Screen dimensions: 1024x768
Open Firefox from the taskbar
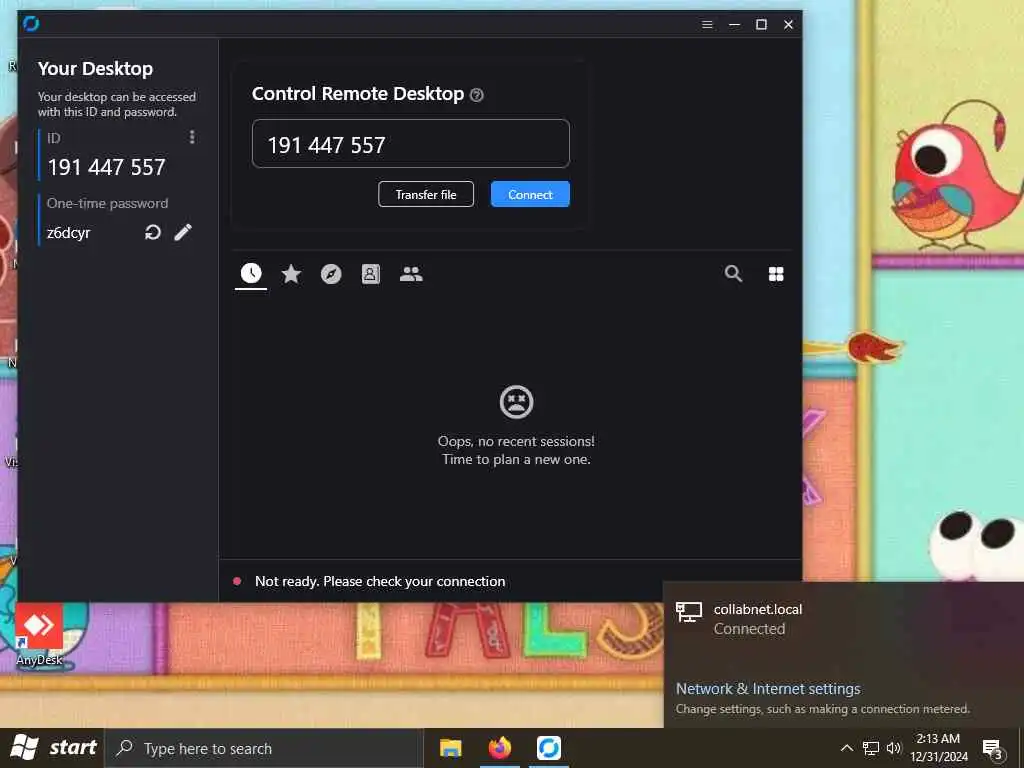point(500,748)
